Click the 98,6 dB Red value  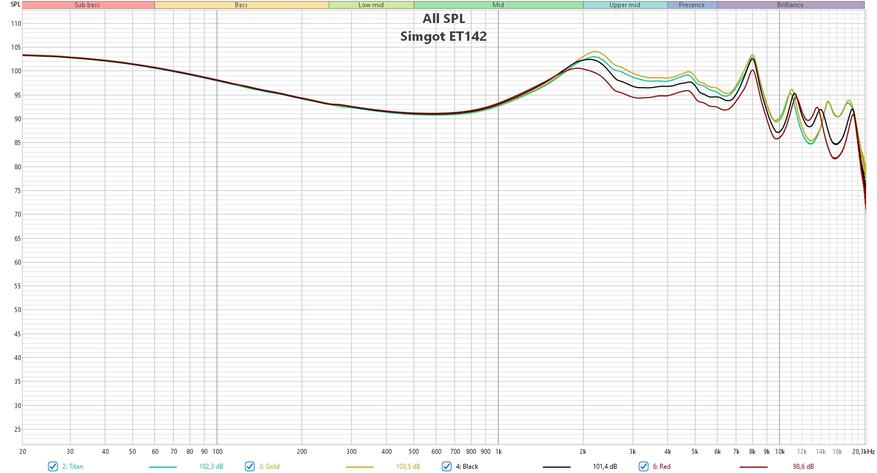coord(803,466)
